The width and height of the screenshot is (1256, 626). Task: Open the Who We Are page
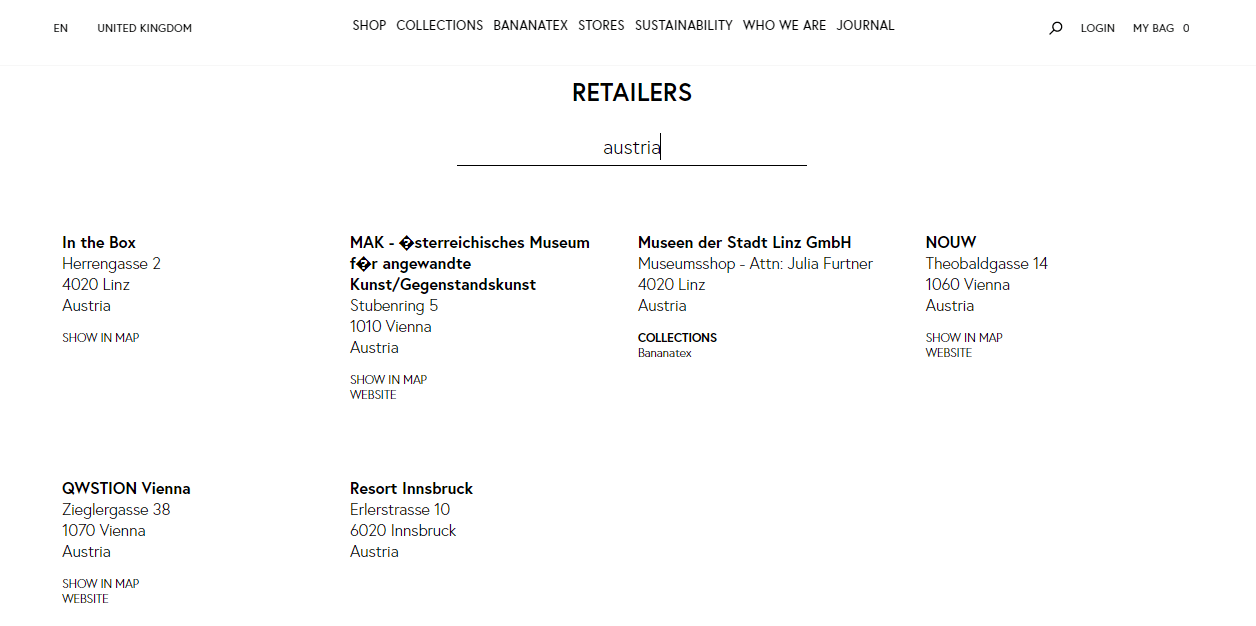[x=785, y=25]
